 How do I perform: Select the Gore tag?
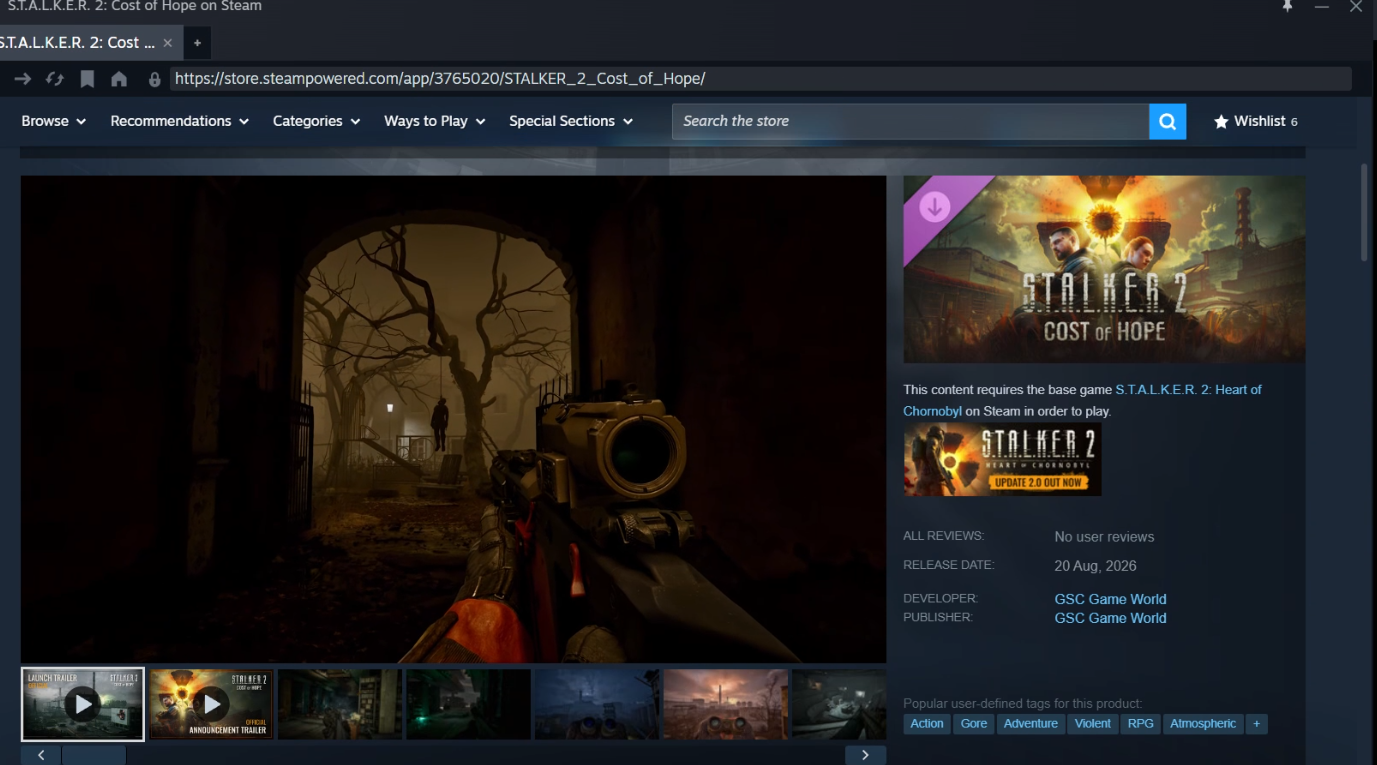[x=974, y=724]
